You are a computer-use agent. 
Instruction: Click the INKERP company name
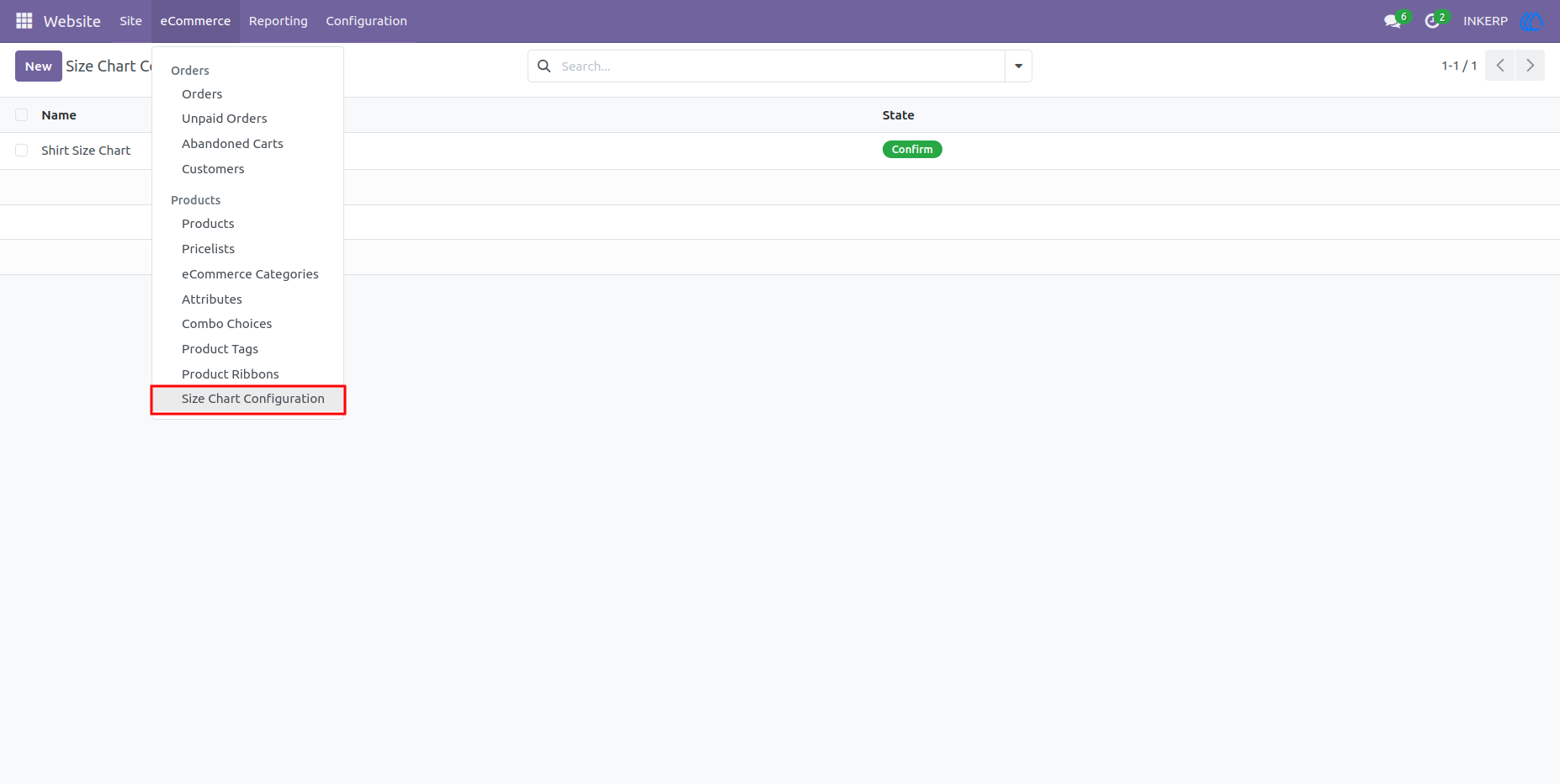pyautogui.click(x=1485, y=21)
